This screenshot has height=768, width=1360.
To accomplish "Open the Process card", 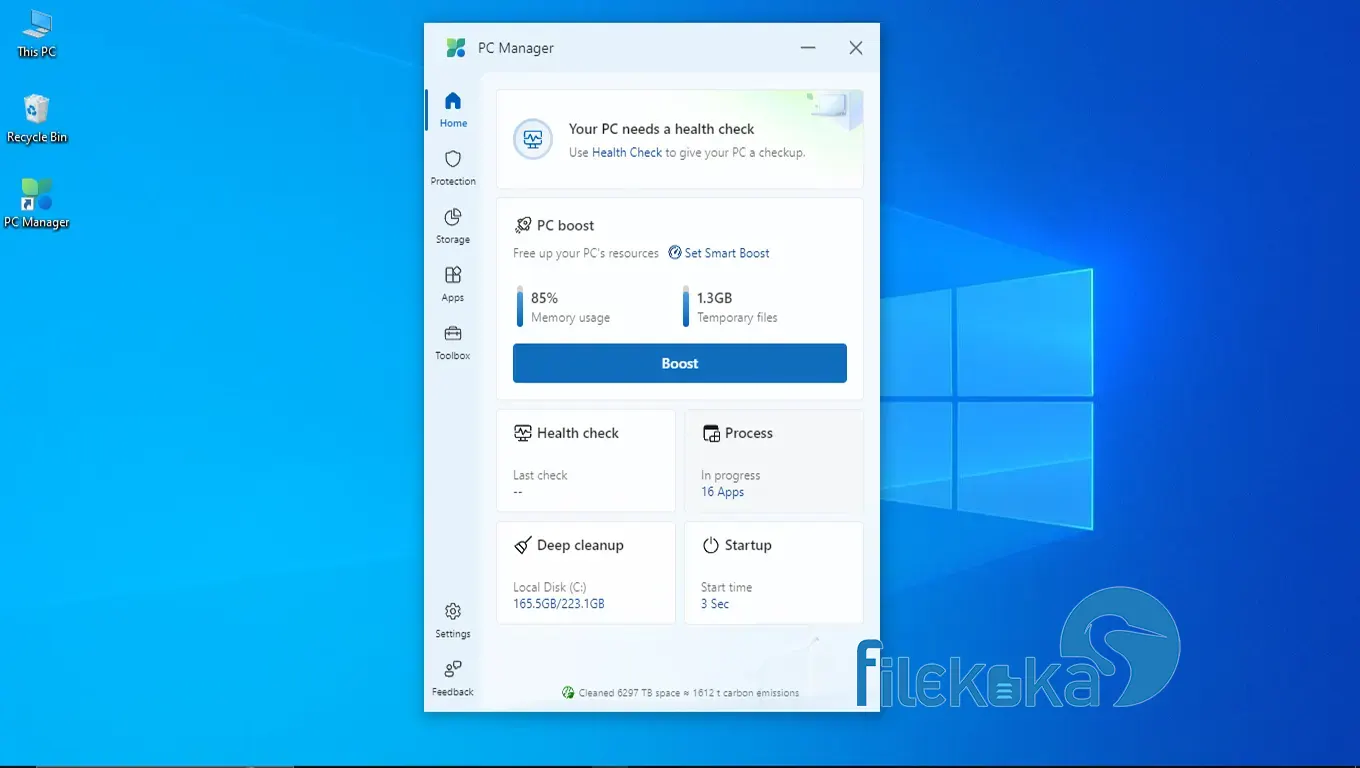I will pyautogui.click(x=774, y=461).
